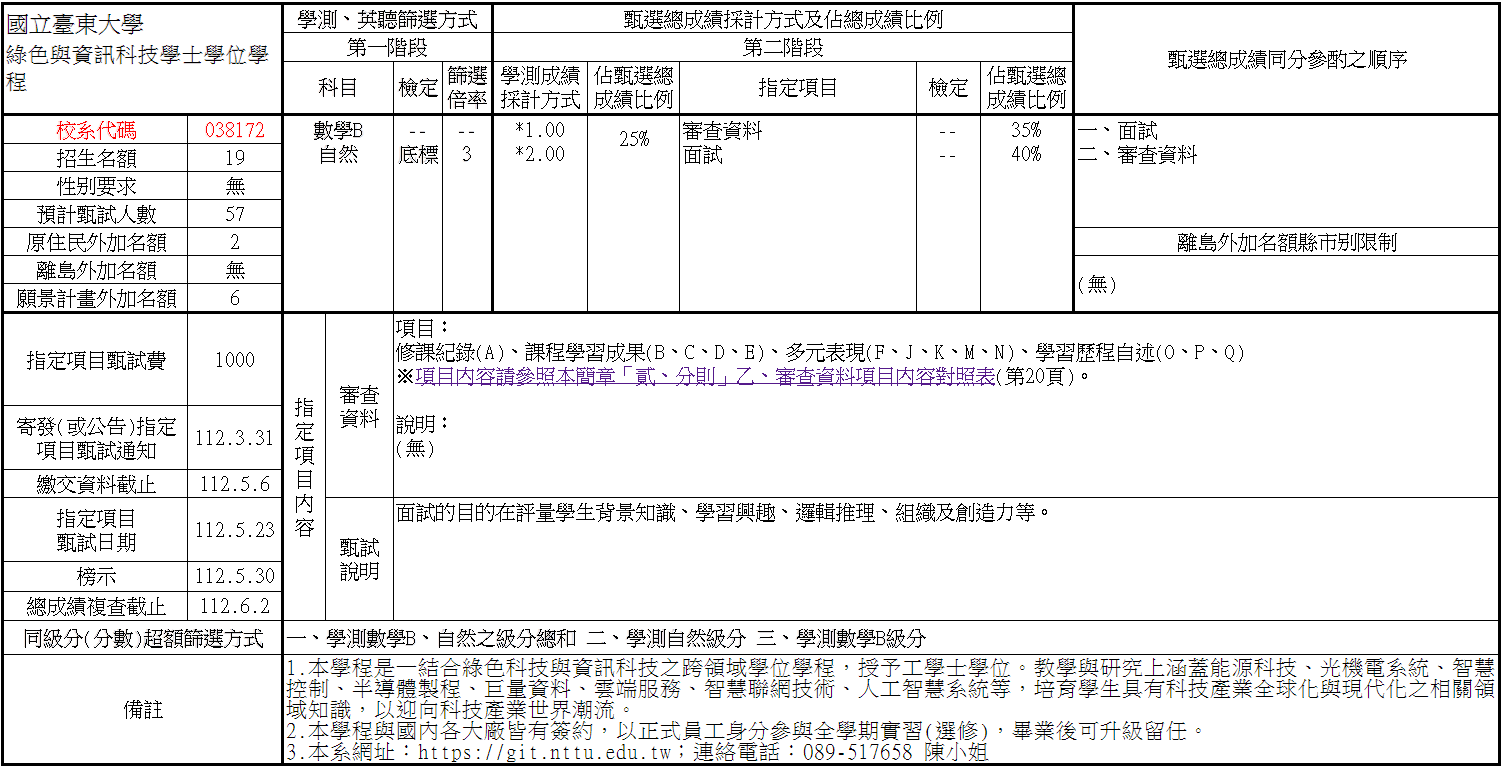Select the date 112.3.31
The width and height of the screenshot is (1501, 766).
coord(235,438)
